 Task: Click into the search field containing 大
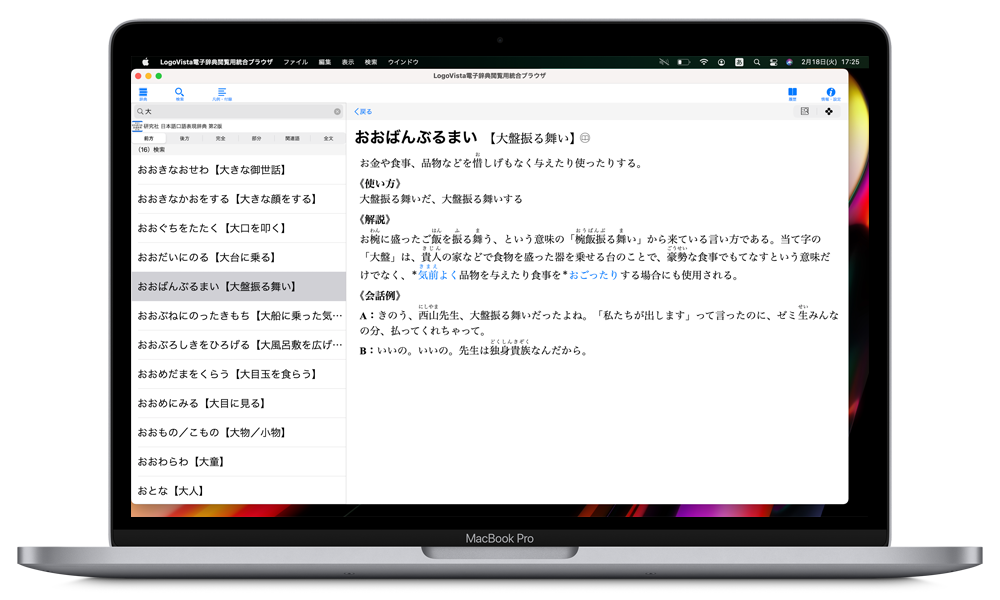click(x=238, y=112)
